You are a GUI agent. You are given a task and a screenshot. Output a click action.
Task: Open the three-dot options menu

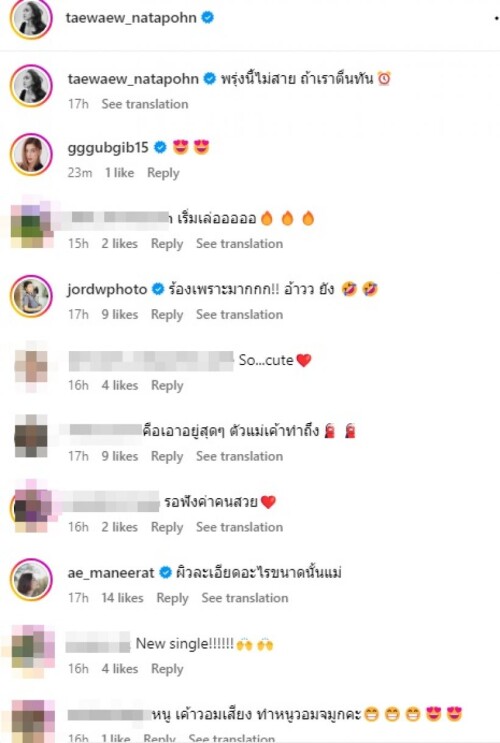tap(496, 18)
